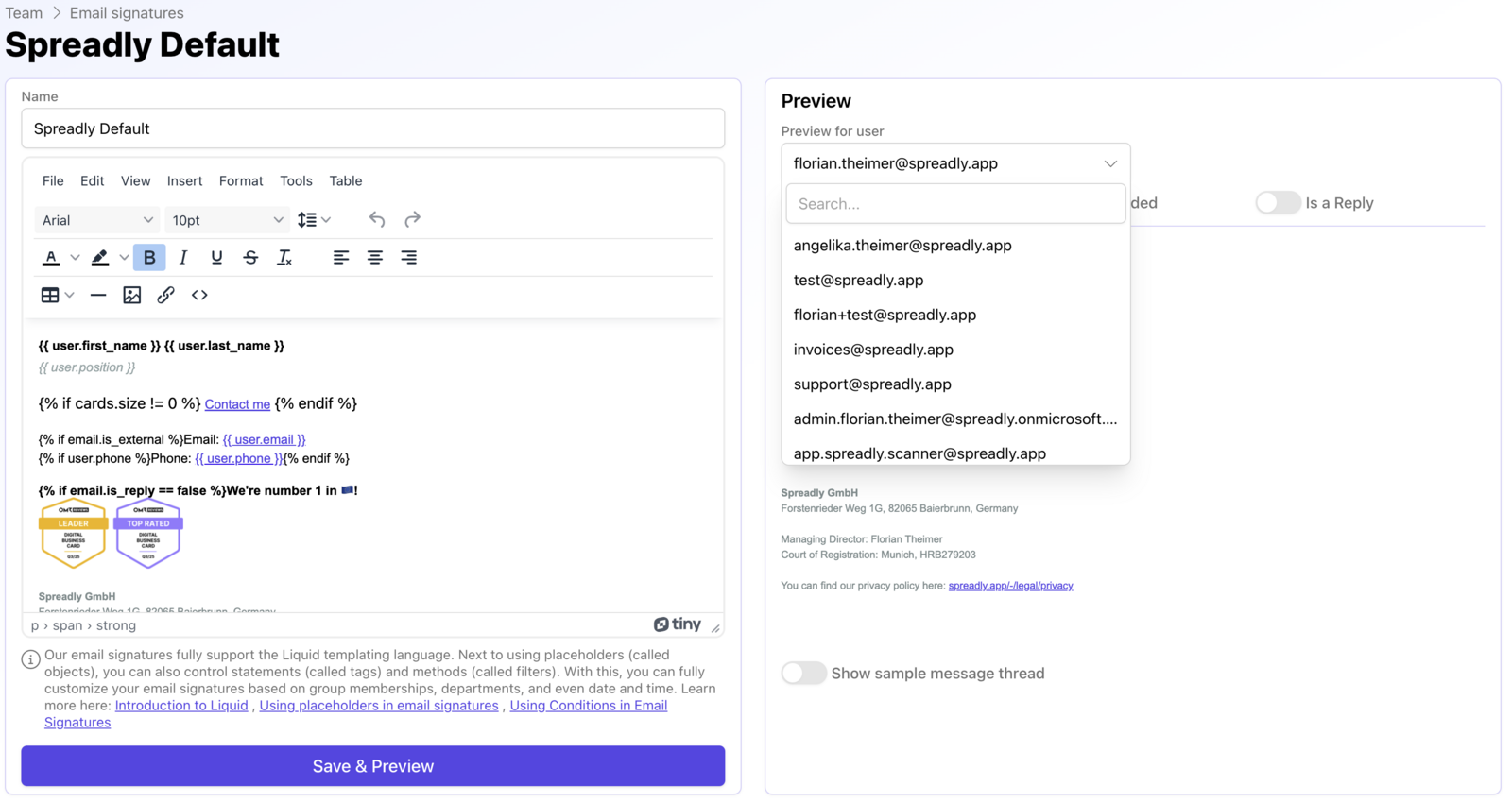This screenshot has height=803, width=1512.
Task: Click the underline icon
Action: [x=216, y=258]
